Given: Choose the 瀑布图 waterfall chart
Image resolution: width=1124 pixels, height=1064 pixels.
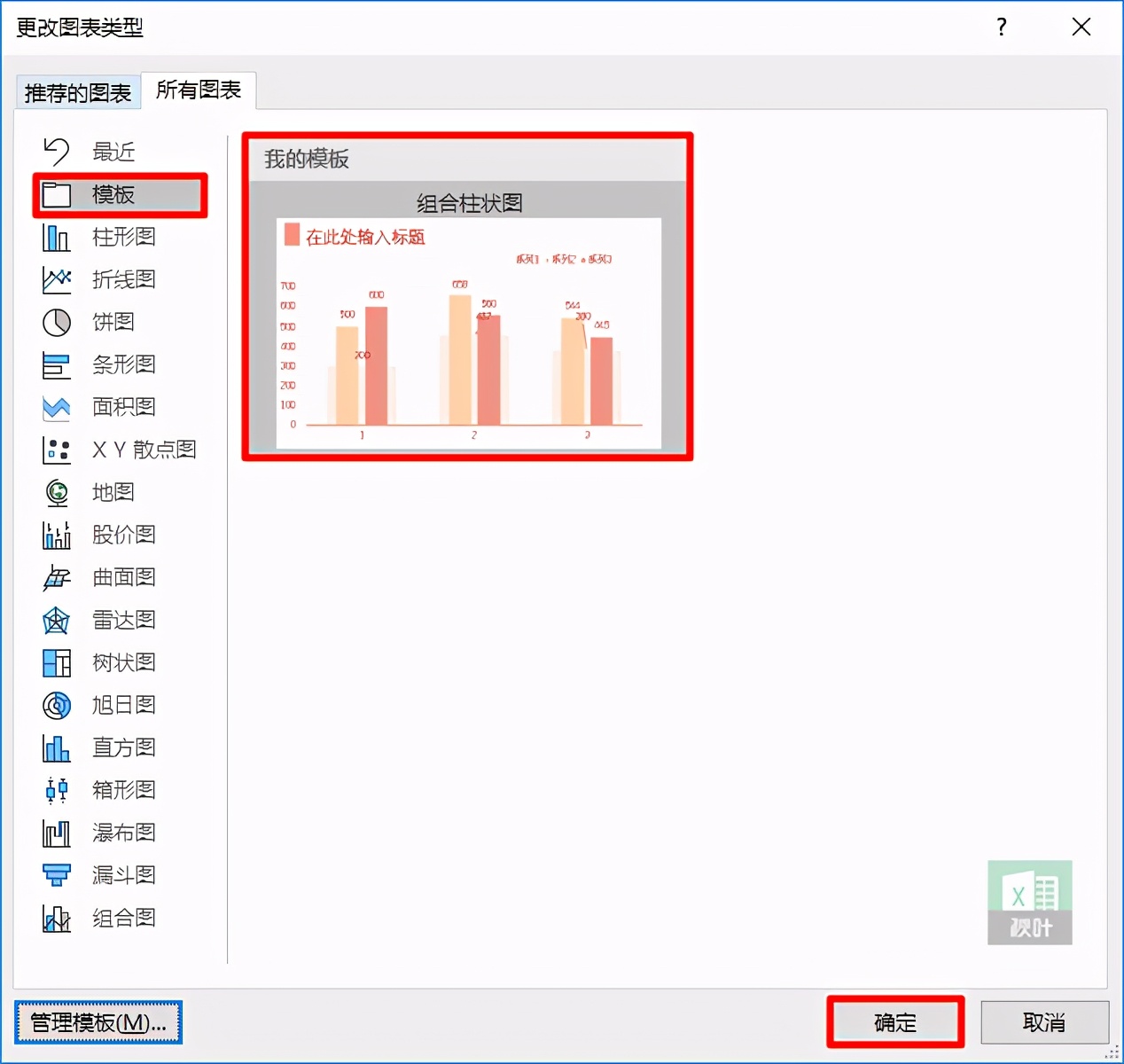Looking at the screenshot, I should point(123,833).
